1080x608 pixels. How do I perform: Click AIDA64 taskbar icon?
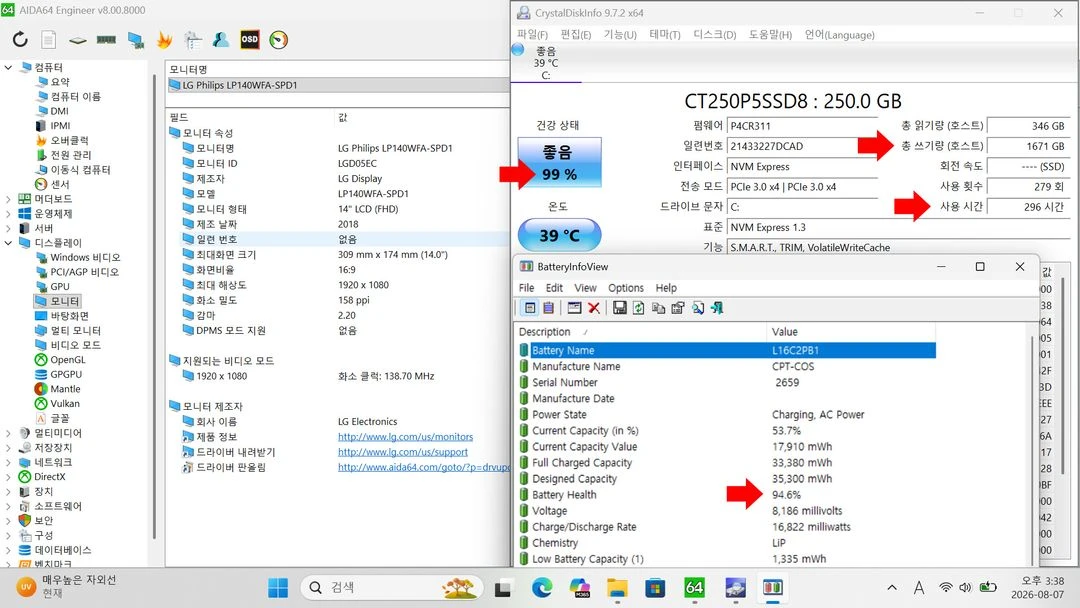[694, 587]
